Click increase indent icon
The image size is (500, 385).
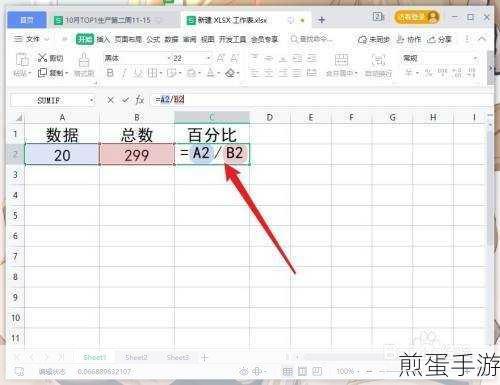pyautogui.click(x=311, y=58)
